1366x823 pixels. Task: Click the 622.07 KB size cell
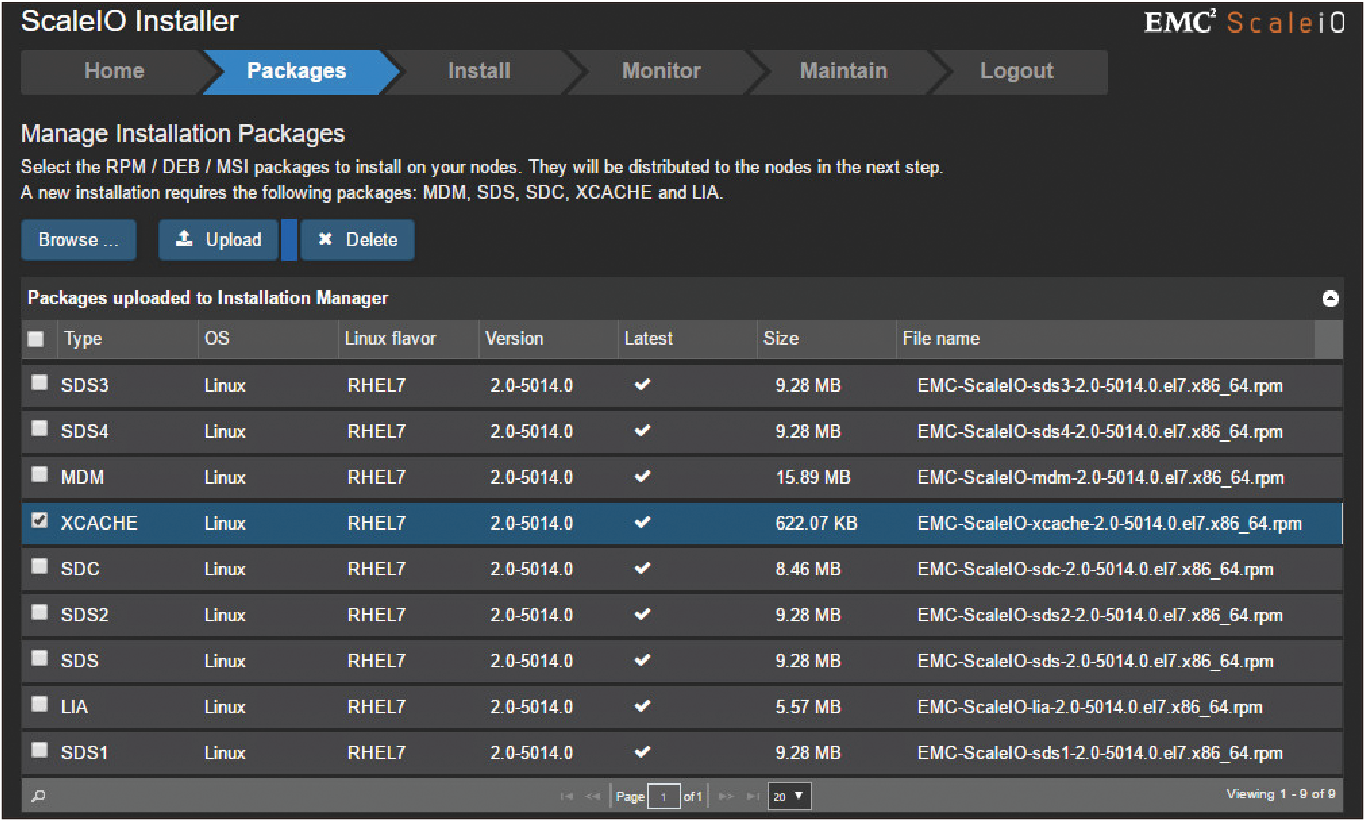tap(816, 523)
